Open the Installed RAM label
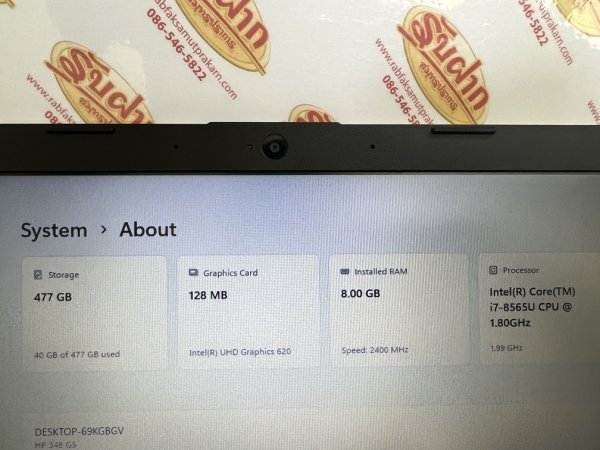This screenshot has height=450, width=600. pos(381,272)
